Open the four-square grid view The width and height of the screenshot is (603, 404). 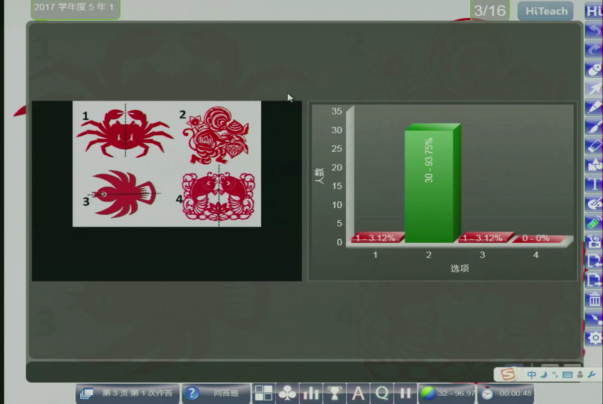click(263, 393)
